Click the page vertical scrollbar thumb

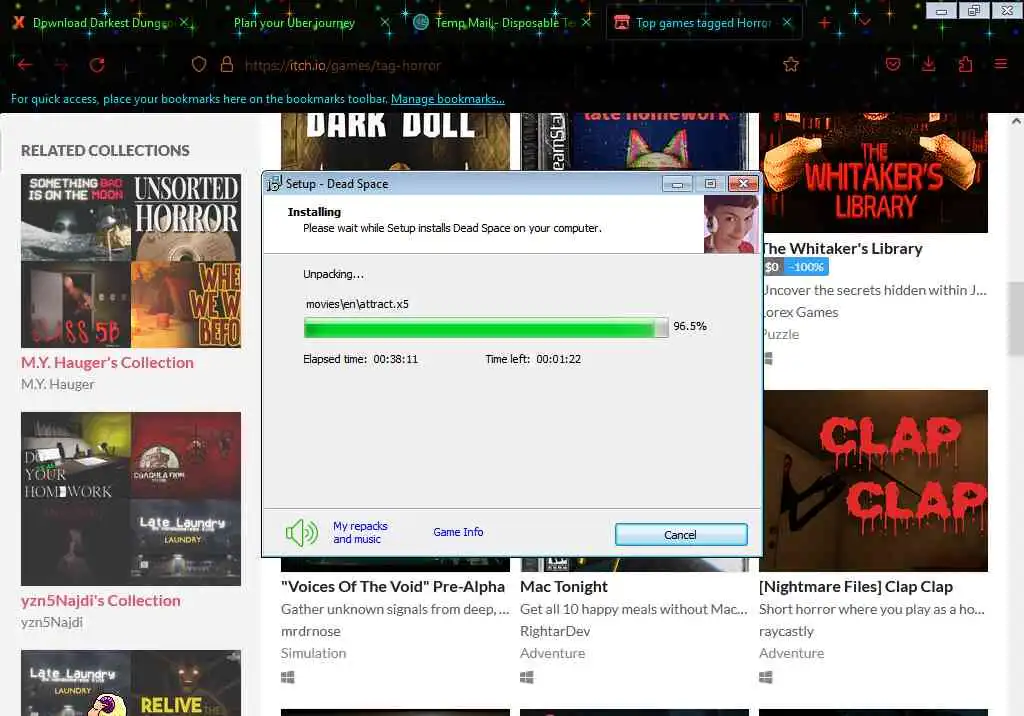click(1016, 319)
